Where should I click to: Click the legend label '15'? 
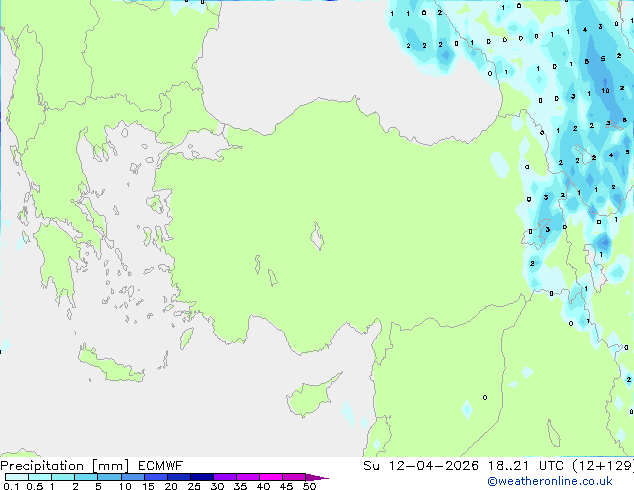(148, 486)
